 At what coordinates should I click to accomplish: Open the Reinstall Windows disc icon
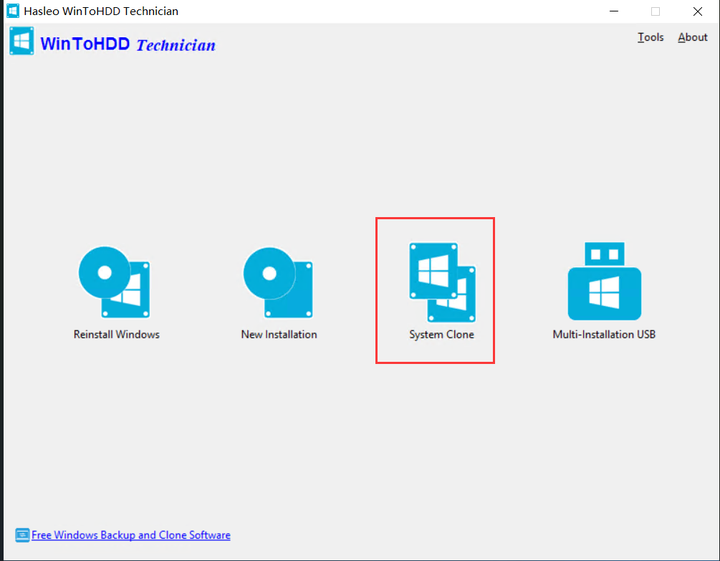pyautogui.click(x=114, y=282)
